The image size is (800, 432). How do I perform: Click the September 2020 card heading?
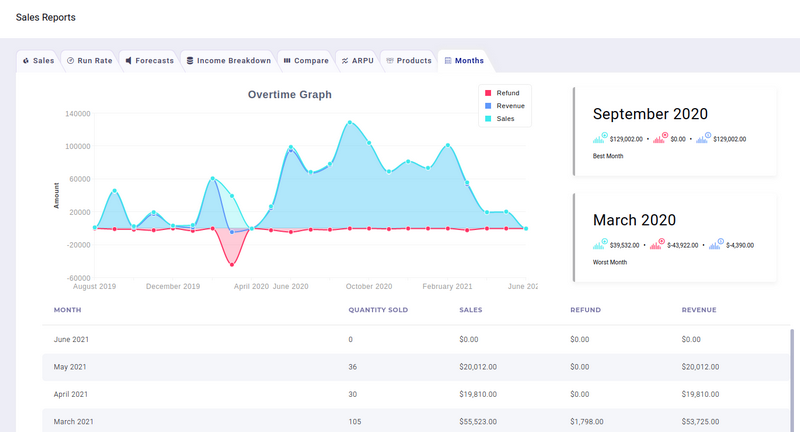[x=650, y=114]
